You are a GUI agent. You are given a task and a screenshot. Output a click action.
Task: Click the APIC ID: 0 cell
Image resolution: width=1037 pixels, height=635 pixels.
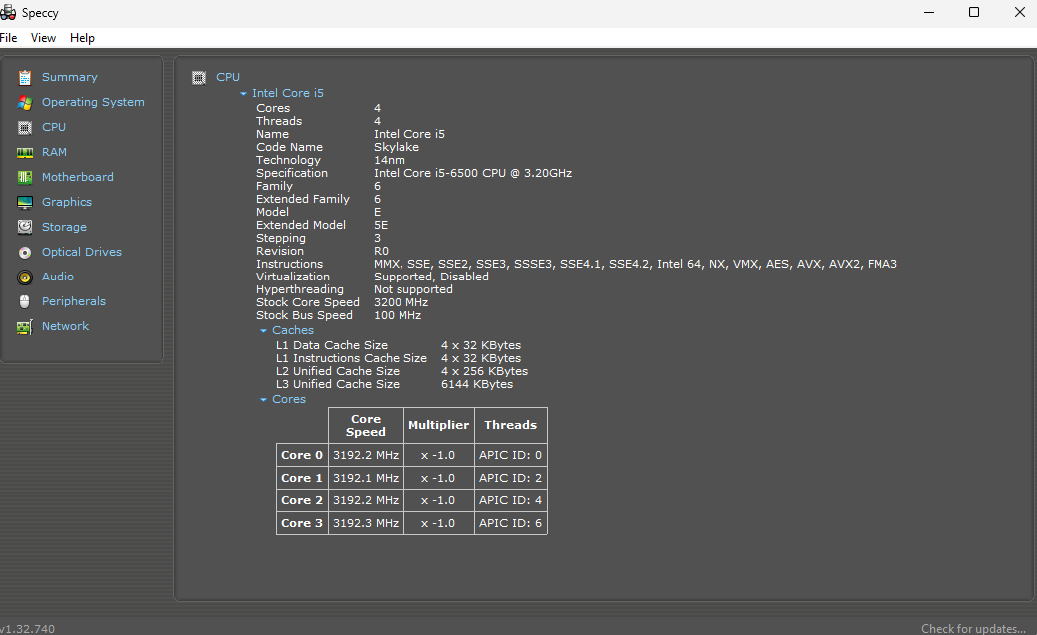click(x=511, y=455)
